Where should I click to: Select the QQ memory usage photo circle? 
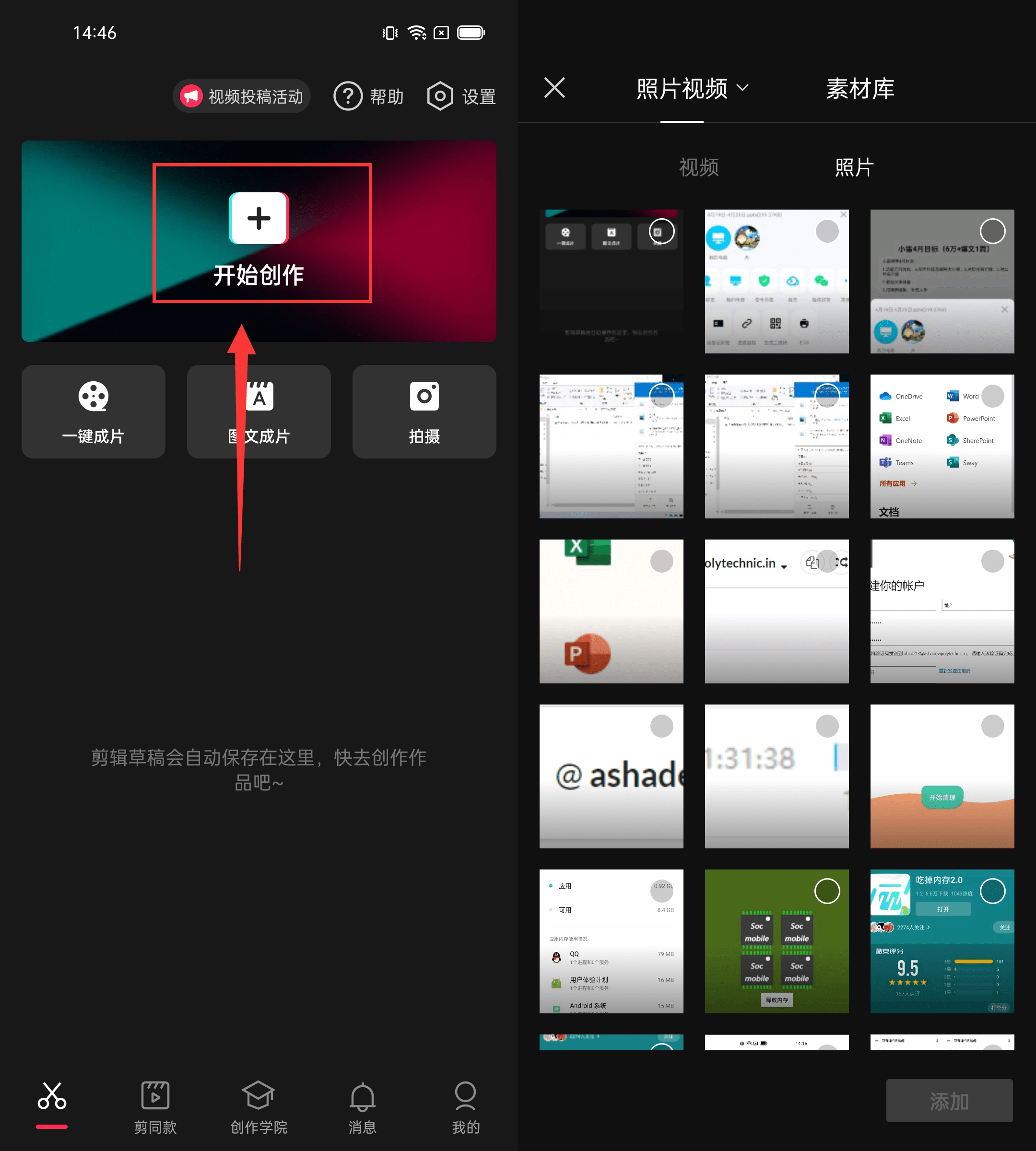click(661, 891)
